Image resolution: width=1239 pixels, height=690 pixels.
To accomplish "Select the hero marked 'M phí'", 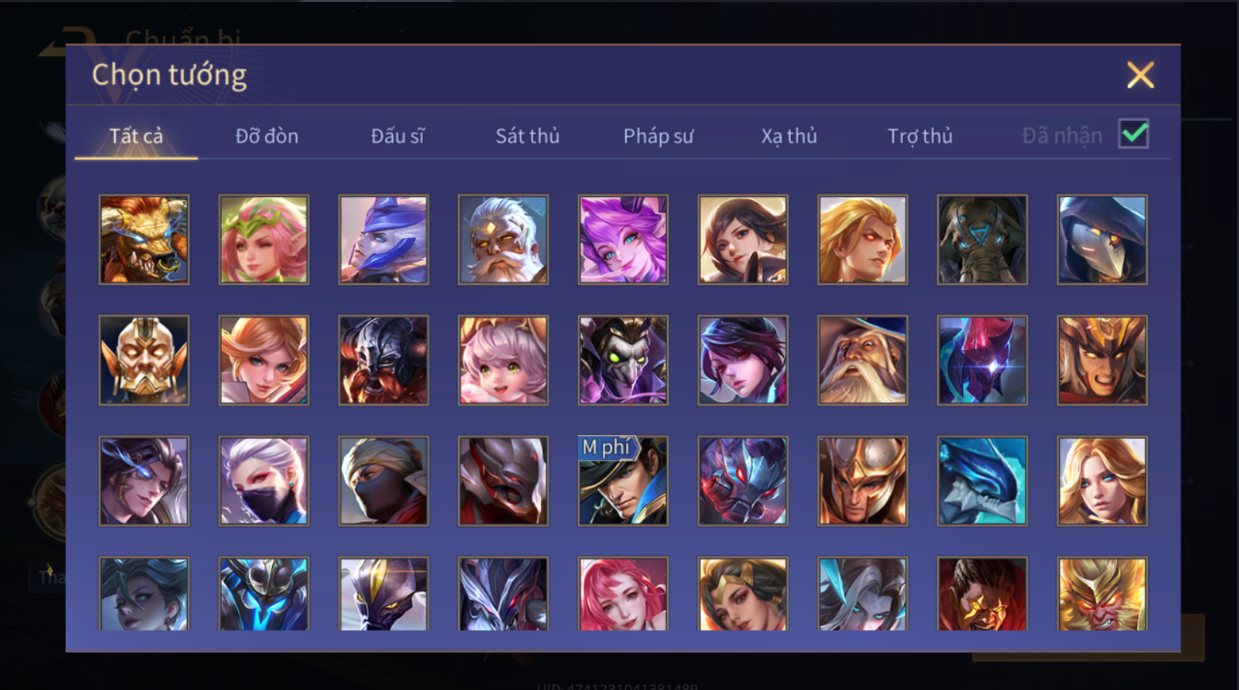I will (x=623, y=481).
